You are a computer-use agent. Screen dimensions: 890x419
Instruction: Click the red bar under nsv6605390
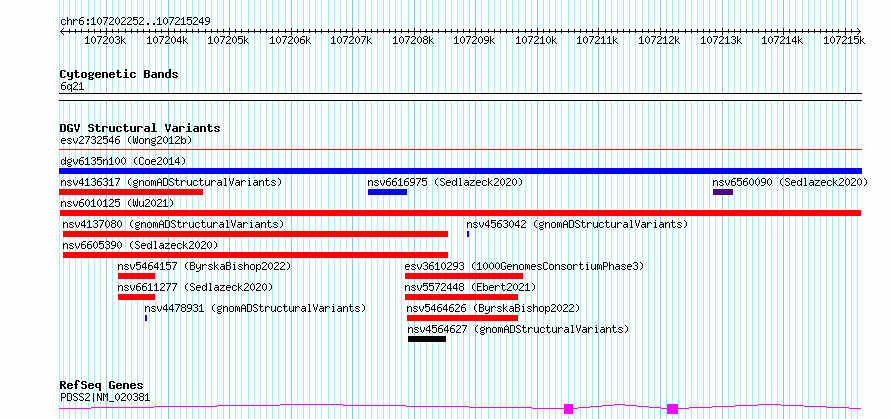(x=255, y=255)
